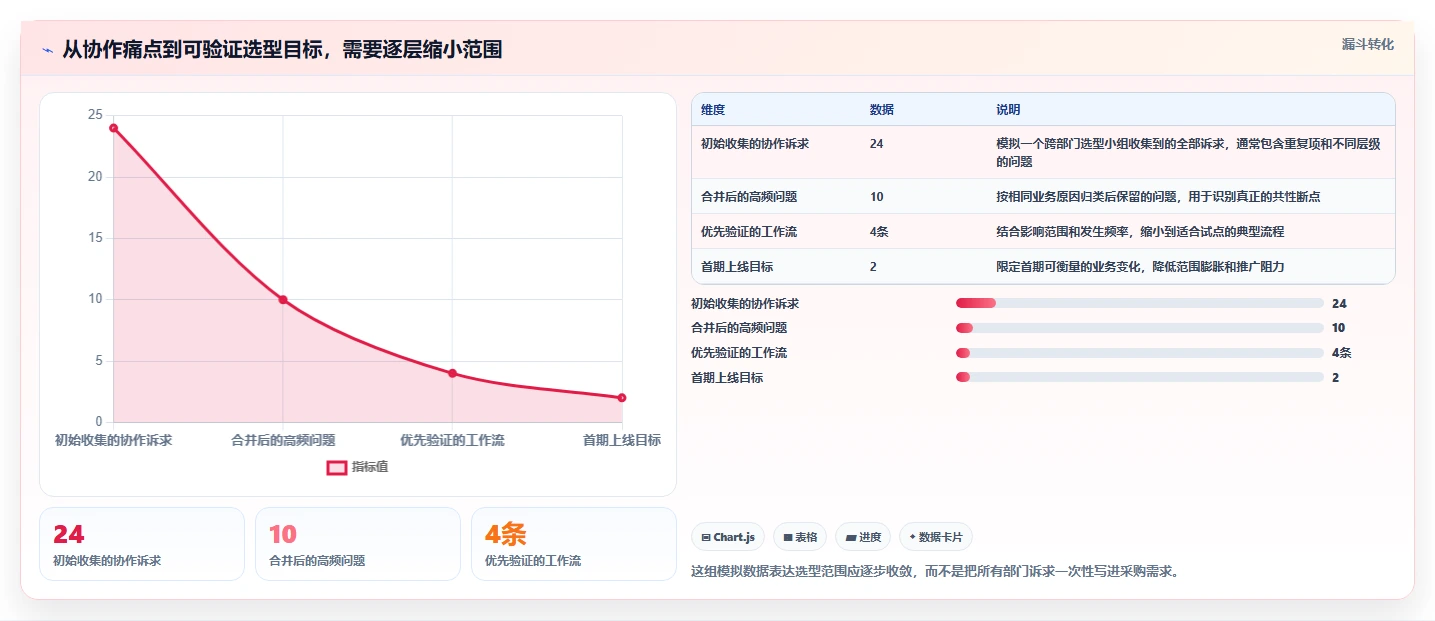Toggle the 指标值 legend swatch
The height and width of the screenshot is (621, 1435).
[x=337, y=467]
